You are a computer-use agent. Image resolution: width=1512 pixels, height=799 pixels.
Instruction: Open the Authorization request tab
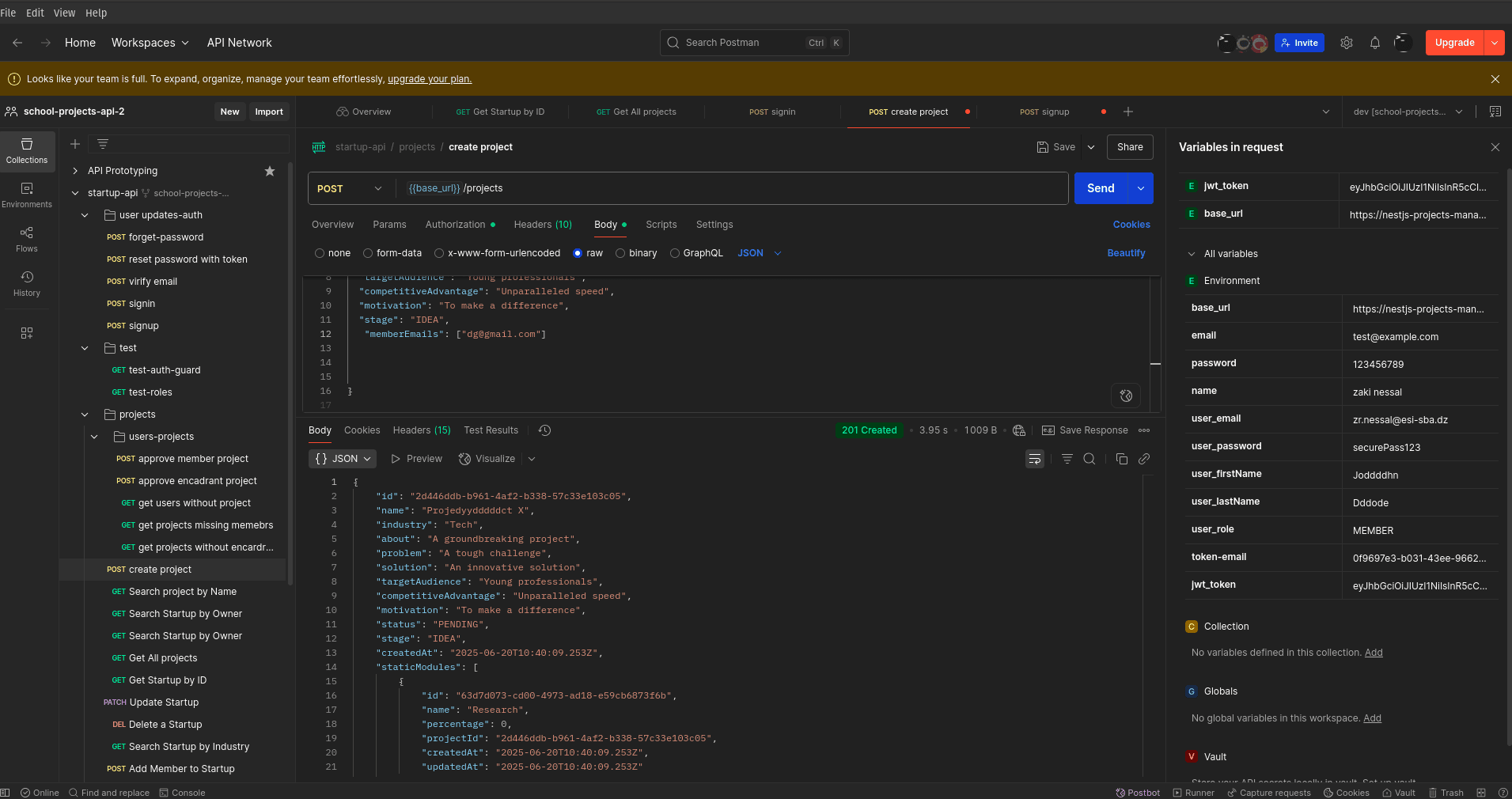[x=460, y=225]
